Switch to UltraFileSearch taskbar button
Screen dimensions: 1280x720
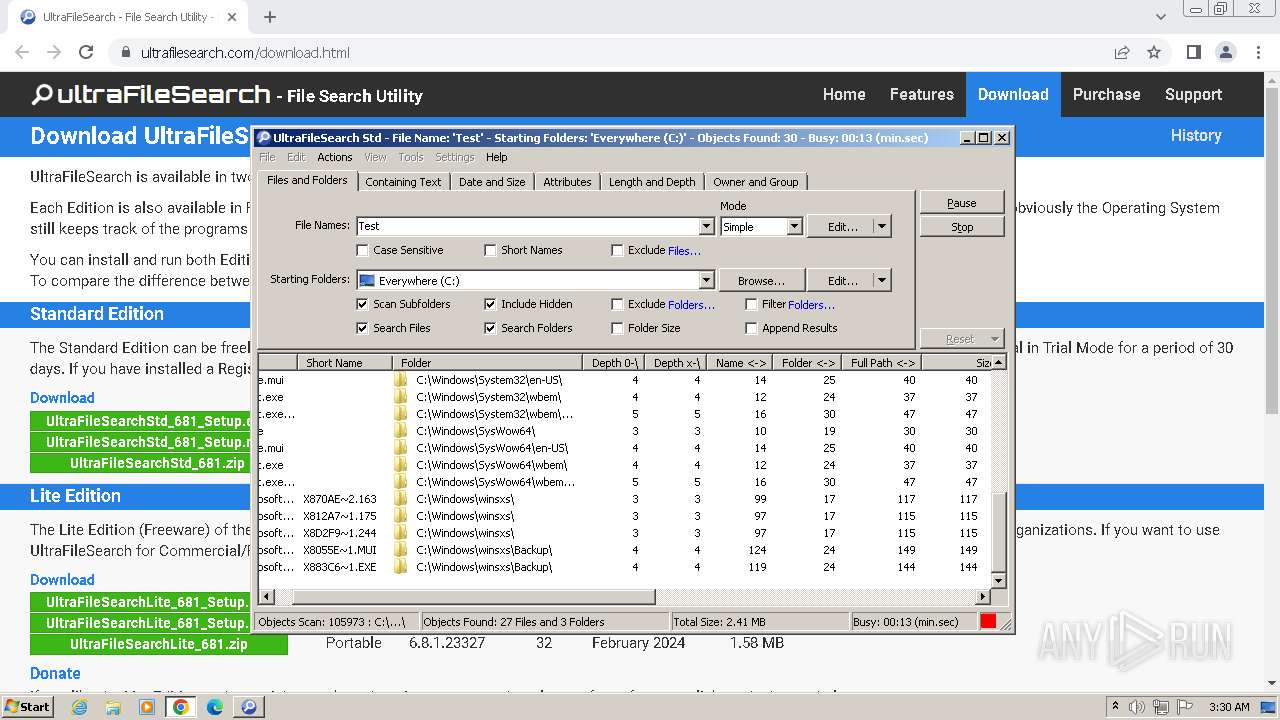pos(249,707)
